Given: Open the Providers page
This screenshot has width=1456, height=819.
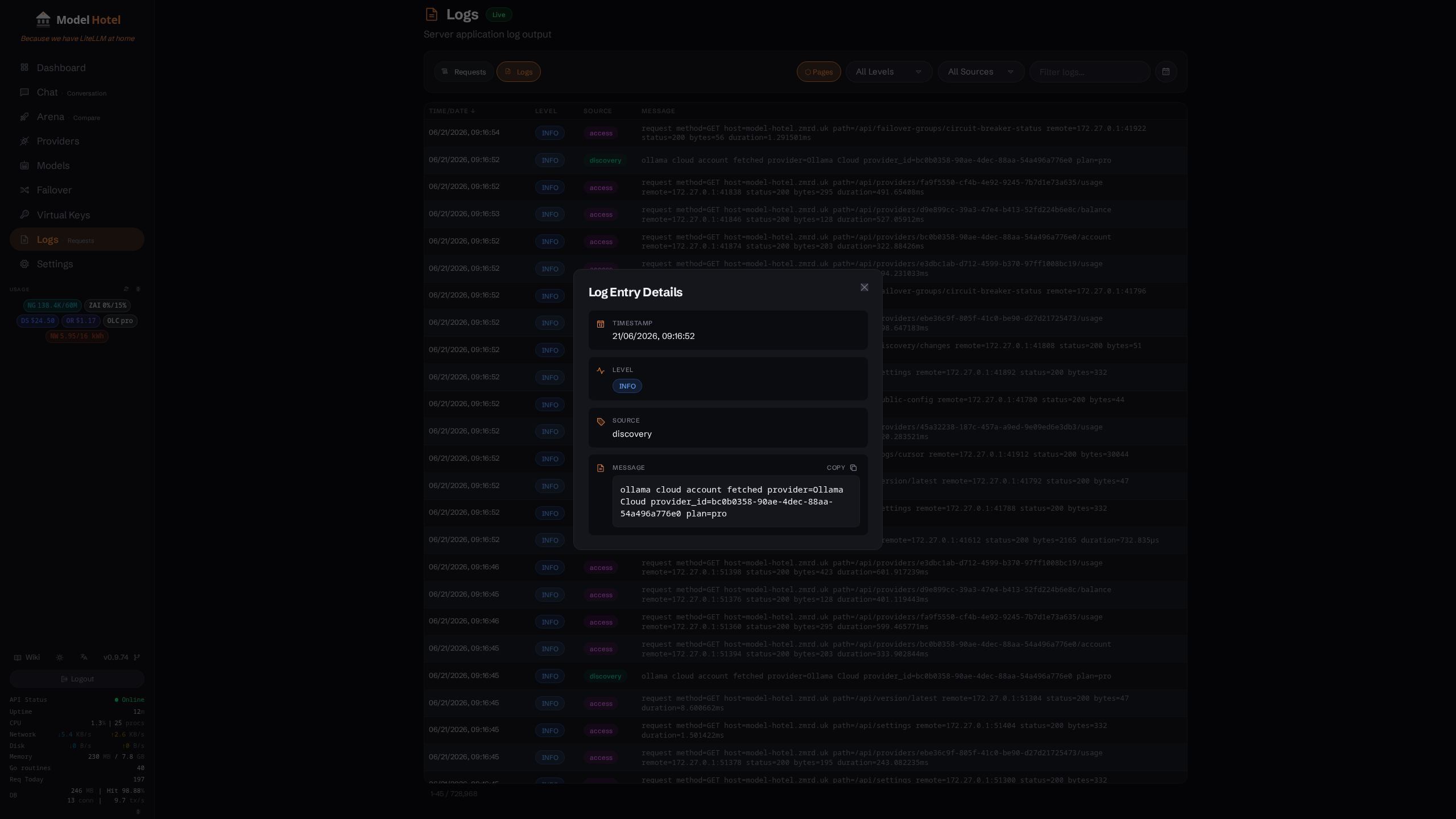Looking at the screenshot, I should pos(77,141).
